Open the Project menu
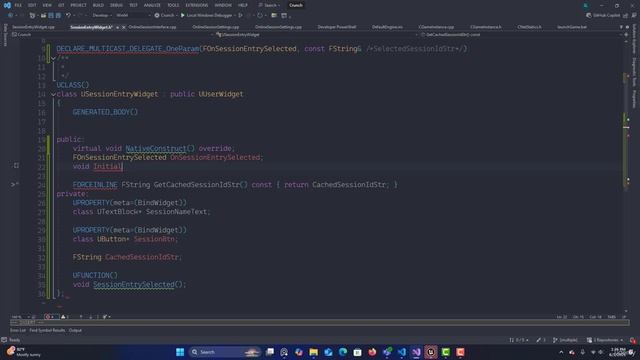 pyautogui.click(x=78, y=5)
